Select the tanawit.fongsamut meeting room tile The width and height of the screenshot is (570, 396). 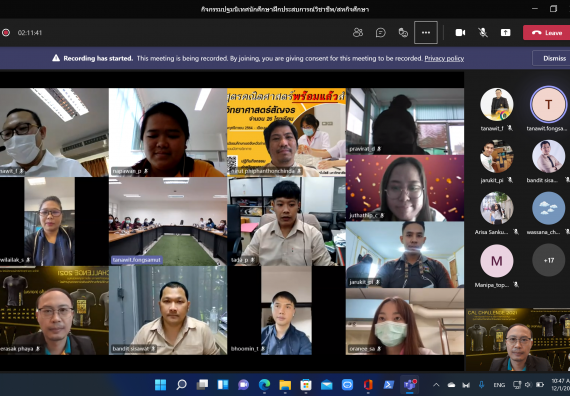click(x=168, y=221)
